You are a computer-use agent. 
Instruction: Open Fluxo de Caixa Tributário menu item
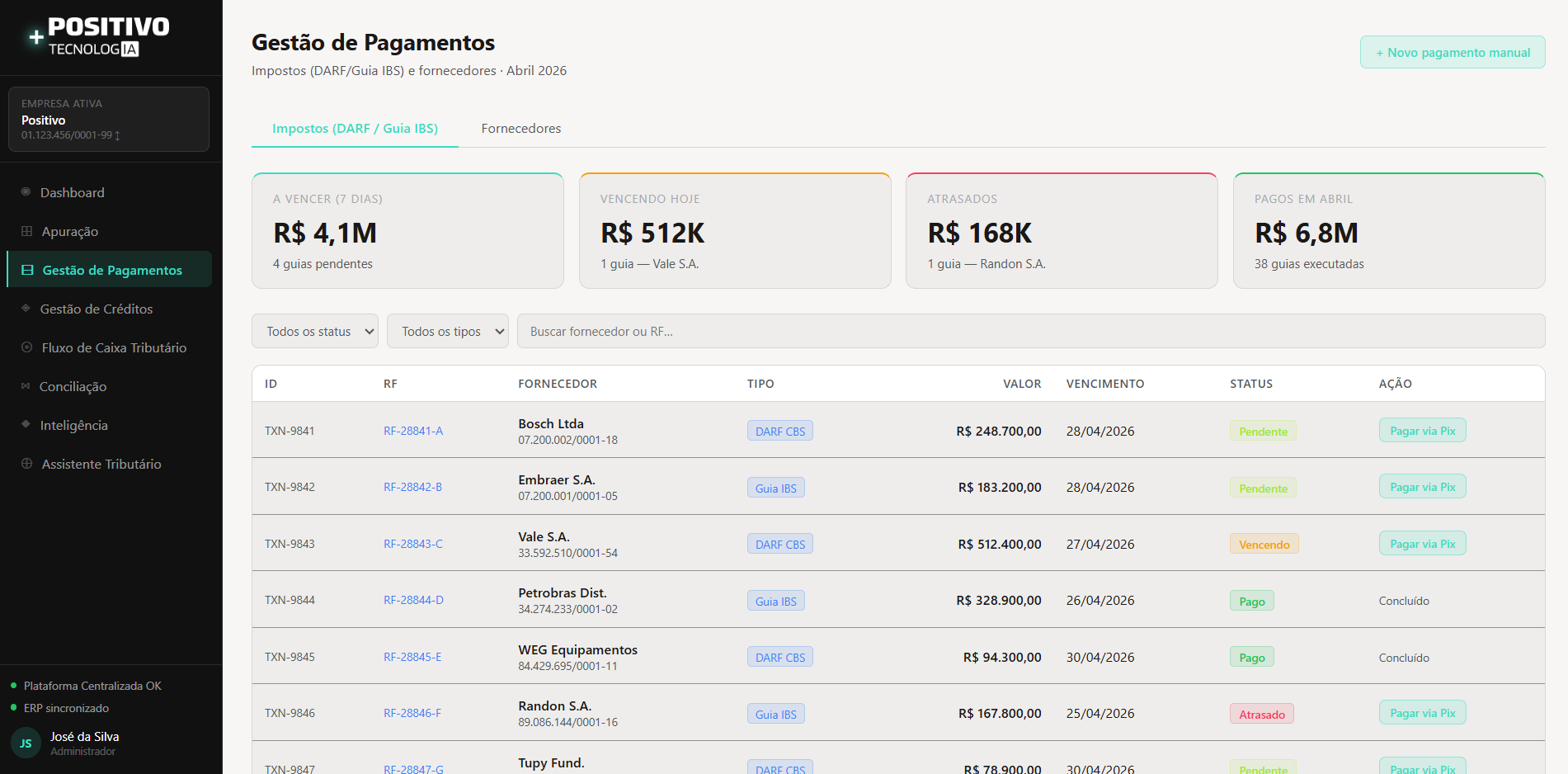109,347
